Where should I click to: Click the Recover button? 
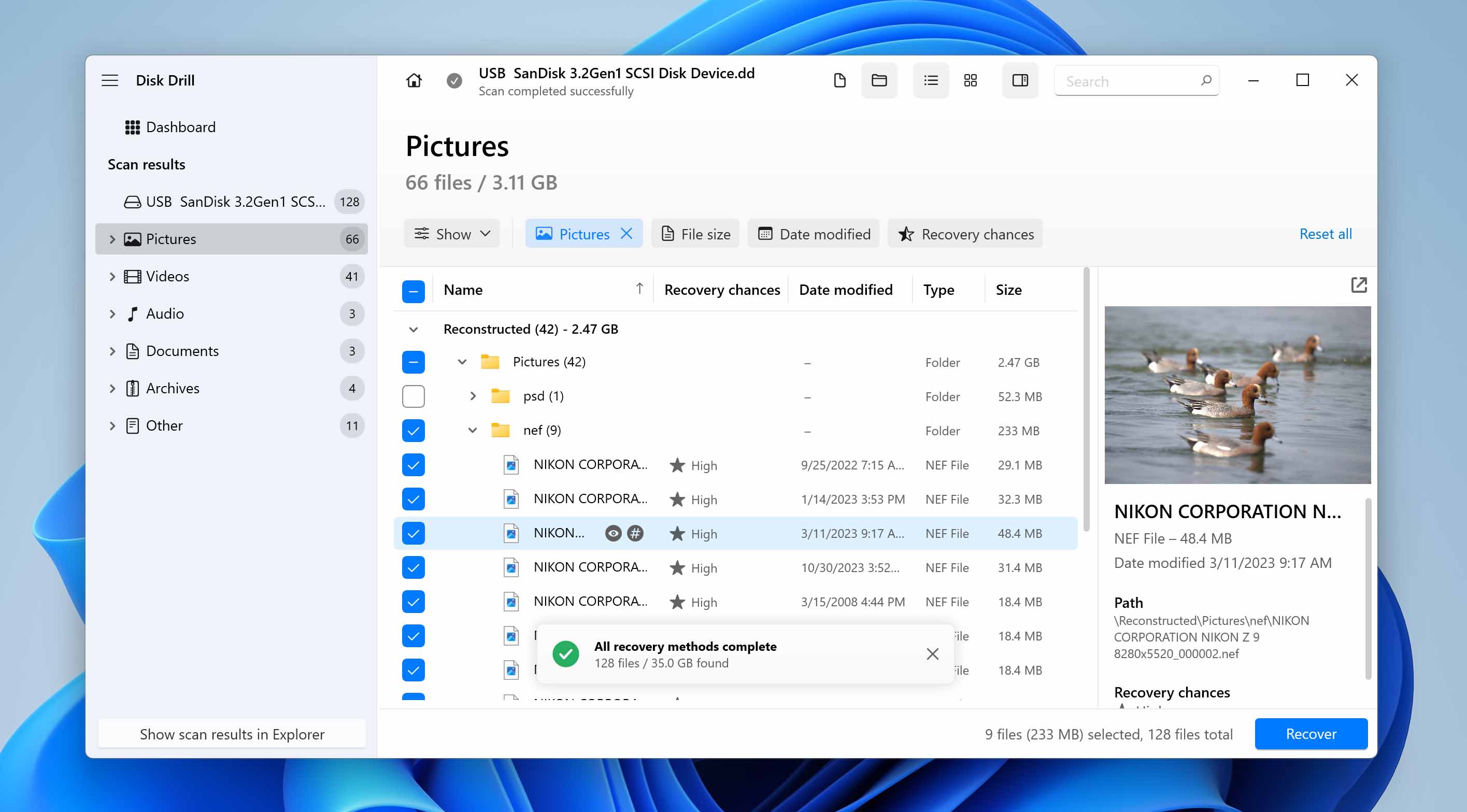(1311, 733)
